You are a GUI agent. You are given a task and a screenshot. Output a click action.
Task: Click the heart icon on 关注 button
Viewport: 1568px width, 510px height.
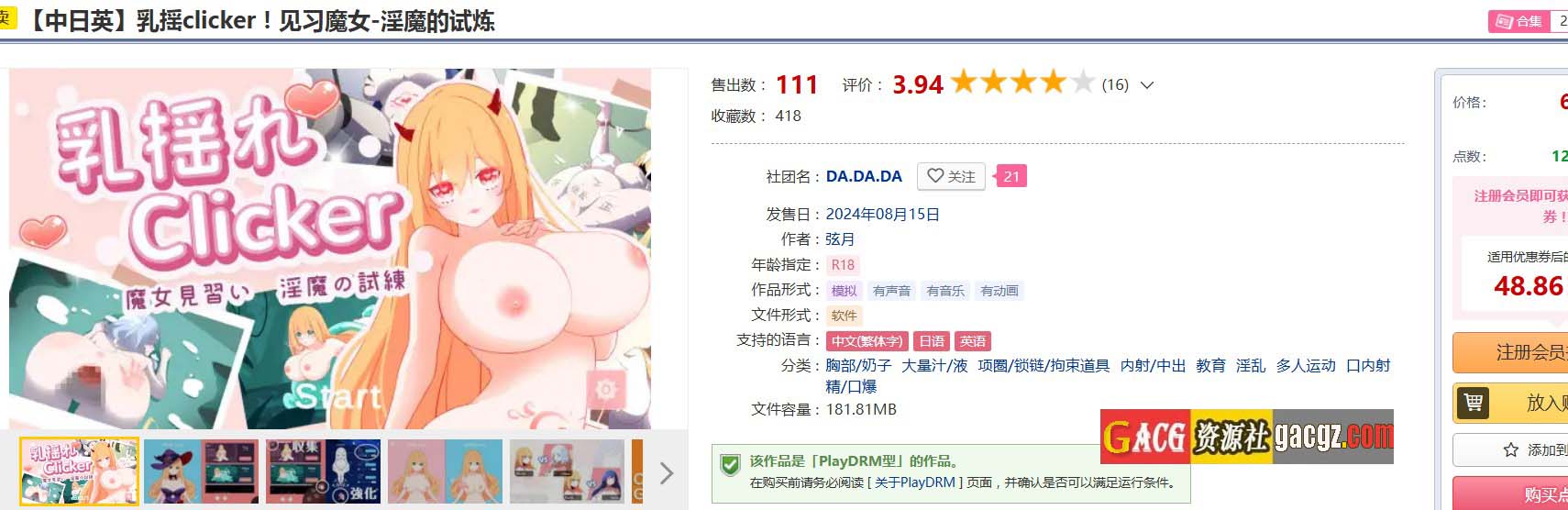[934, 175]
